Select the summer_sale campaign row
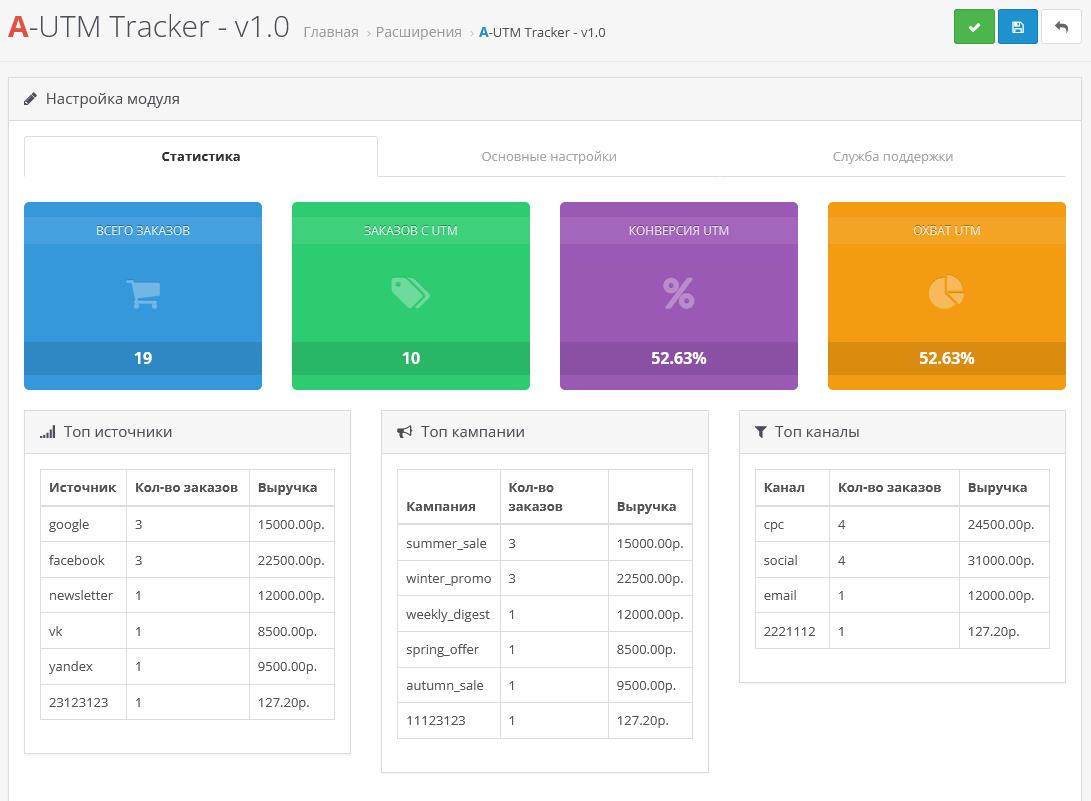 click(x=446, y=543)
